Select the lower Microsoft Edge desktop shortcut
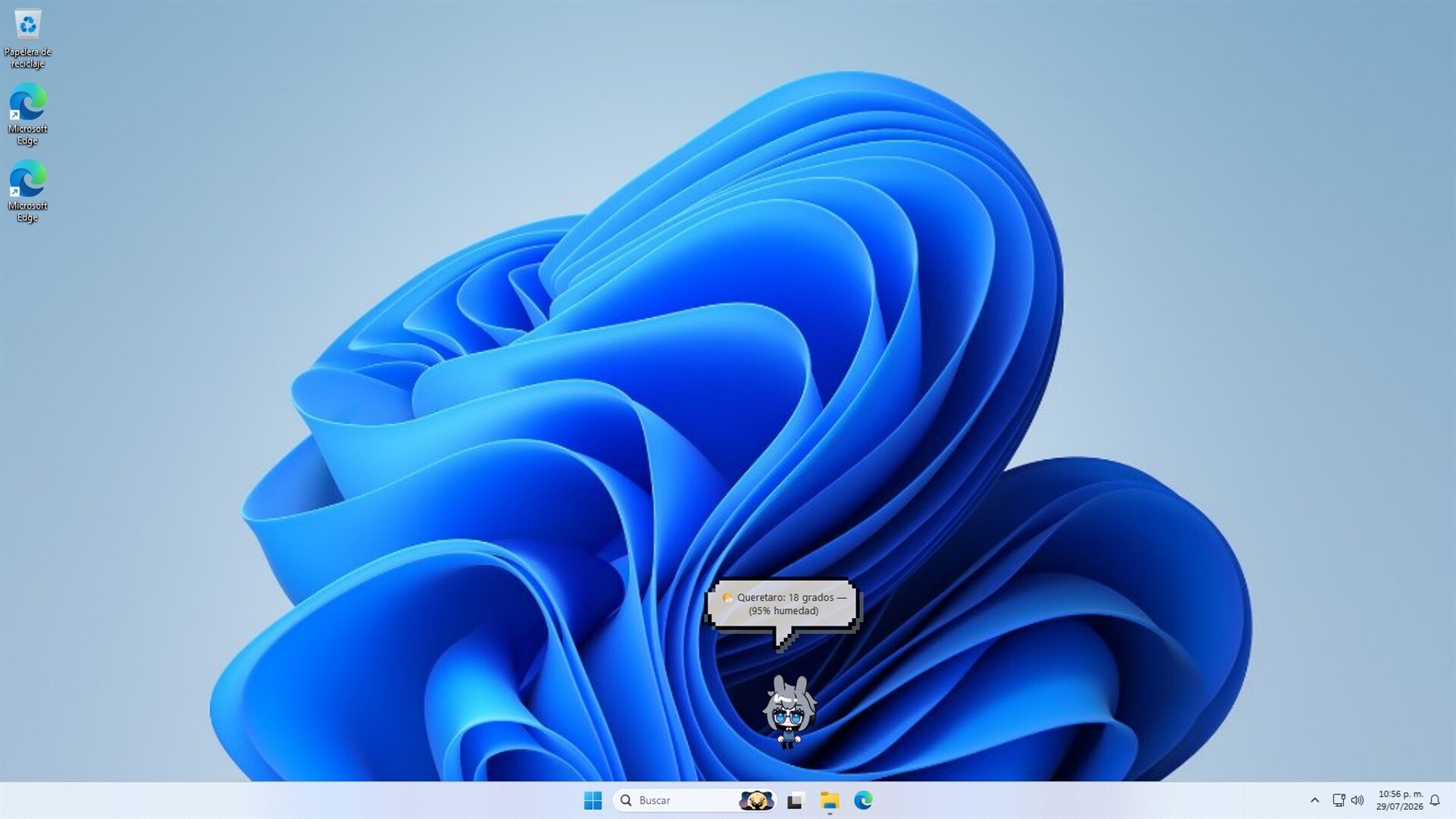1456x819 pixels. pyautogui.click(x=27, y=191)
